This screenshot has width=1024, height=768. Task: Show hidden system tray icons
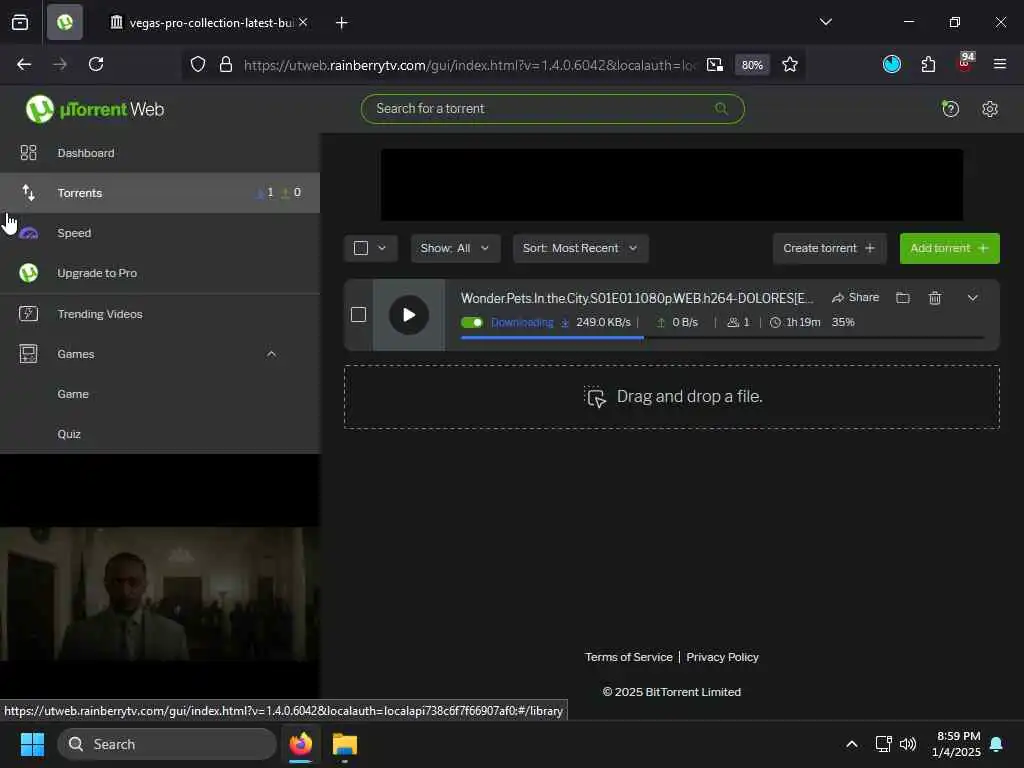(852, 744)
